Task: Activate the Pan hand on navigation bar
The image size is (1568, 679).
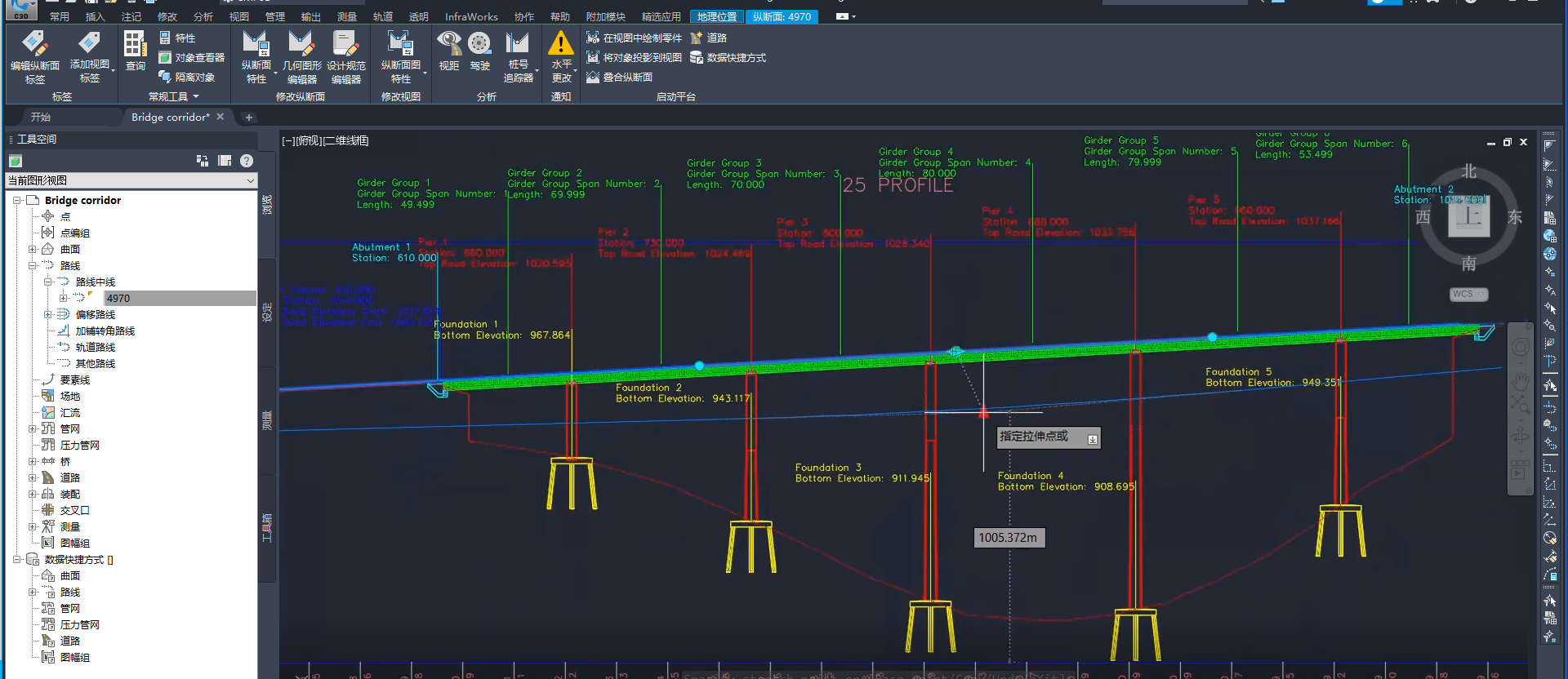Action: pos(1520,380)
